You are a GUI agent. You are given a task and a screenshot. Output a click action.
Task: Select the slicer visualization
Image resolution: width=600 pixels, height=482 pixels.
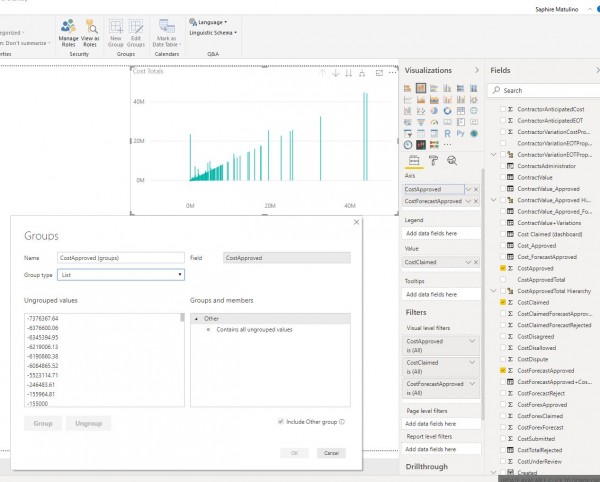(408, 134)
